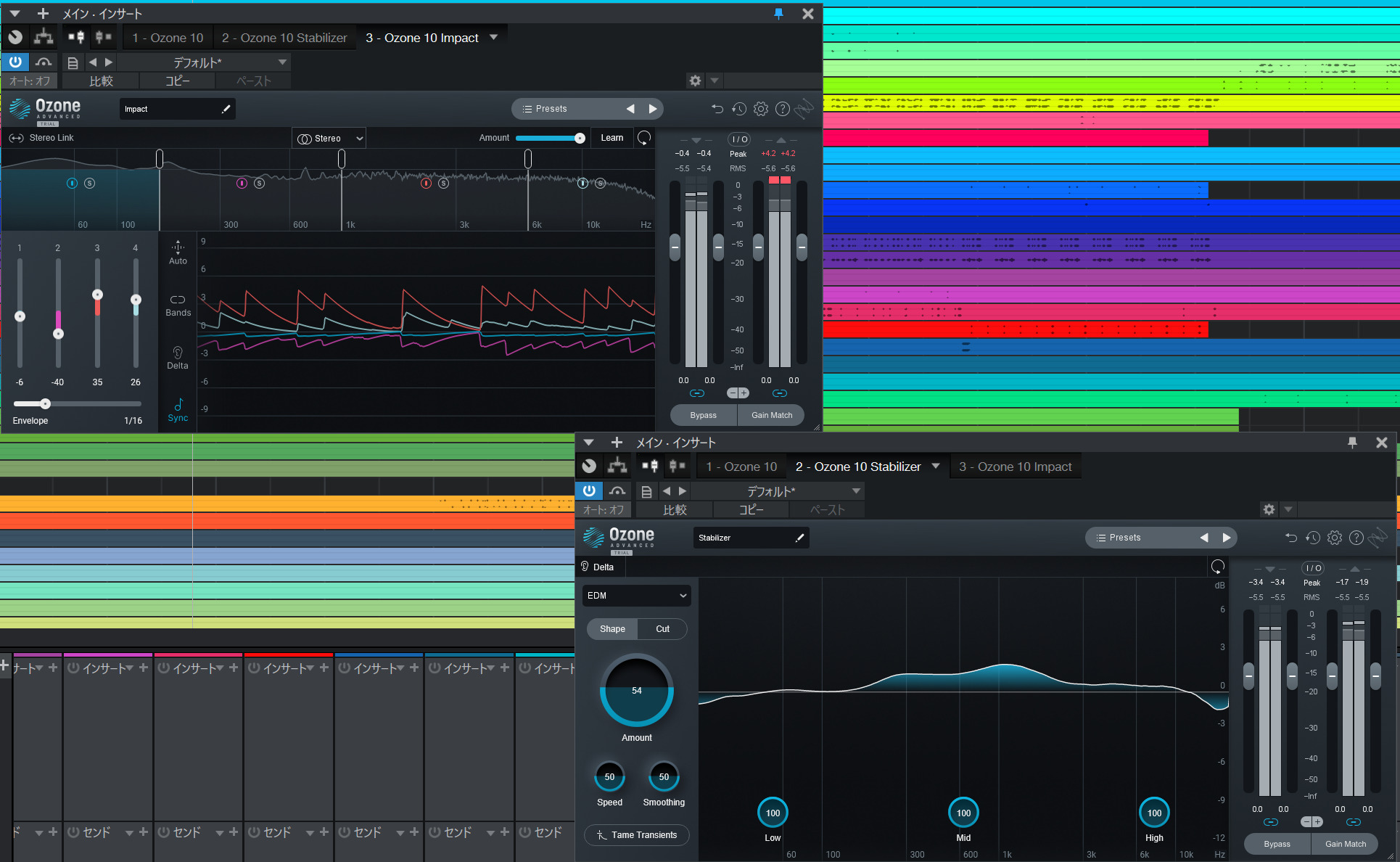1400x862 pixels.
Task: Expand the arrow next to Stabilizer gear icon
Action: tap(1288, 509)
